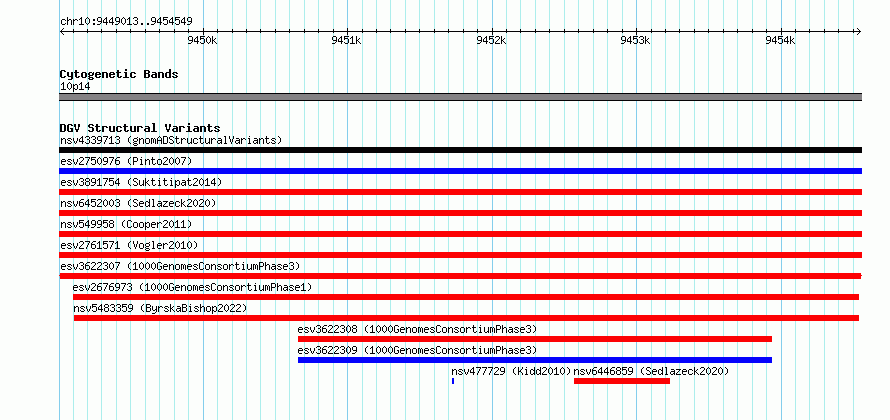
Task: Open the esv3622309 1000GenomesConsortiumPhase3 label
Action: click(x=417, y=350)
